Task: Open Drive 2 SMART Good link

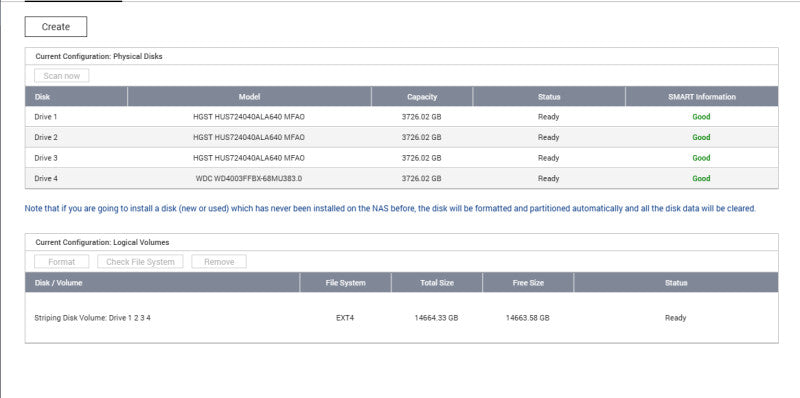Action: 701,137
